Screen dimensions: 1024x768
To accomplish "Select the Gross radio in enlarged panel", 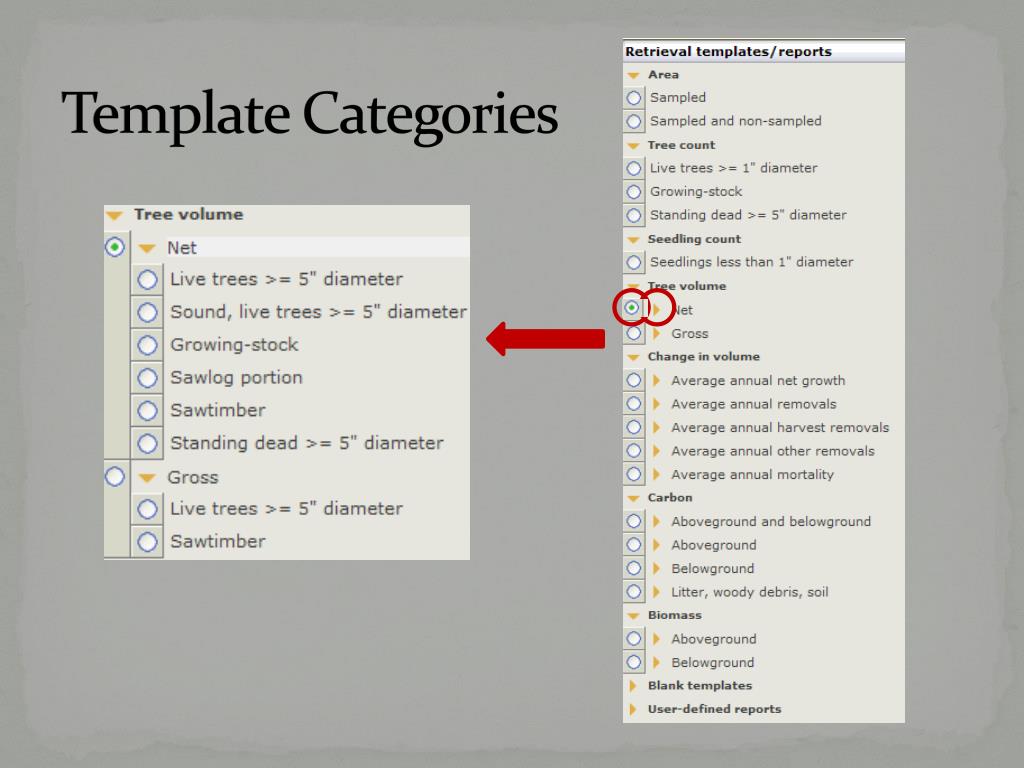I will (115, 477).
